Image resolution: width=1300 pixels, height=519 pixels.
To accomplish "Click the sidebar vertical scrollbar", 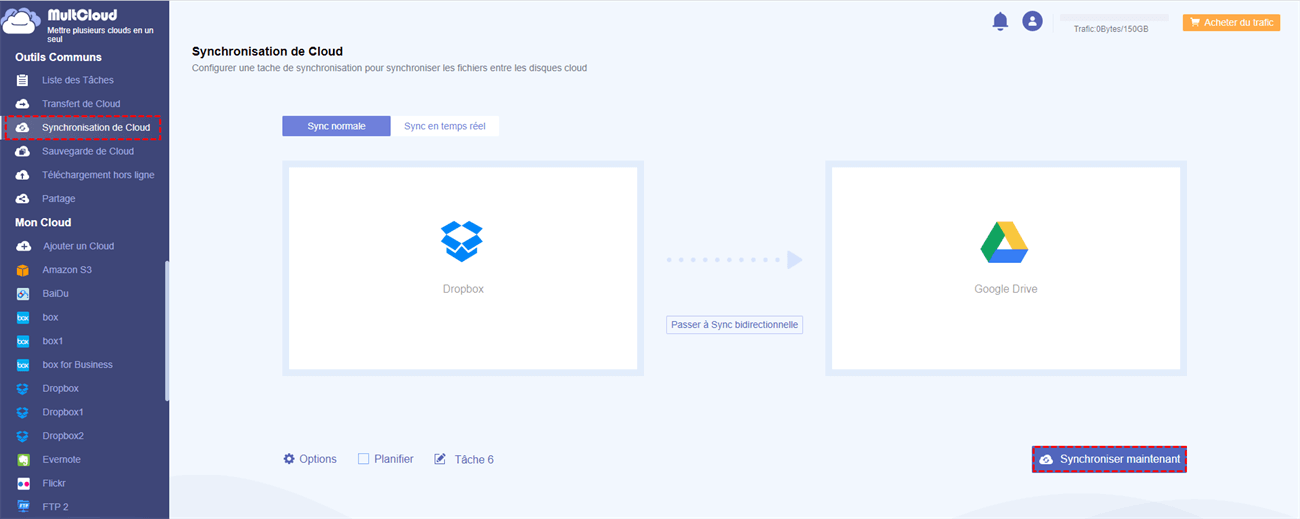I will coord(167,331).
